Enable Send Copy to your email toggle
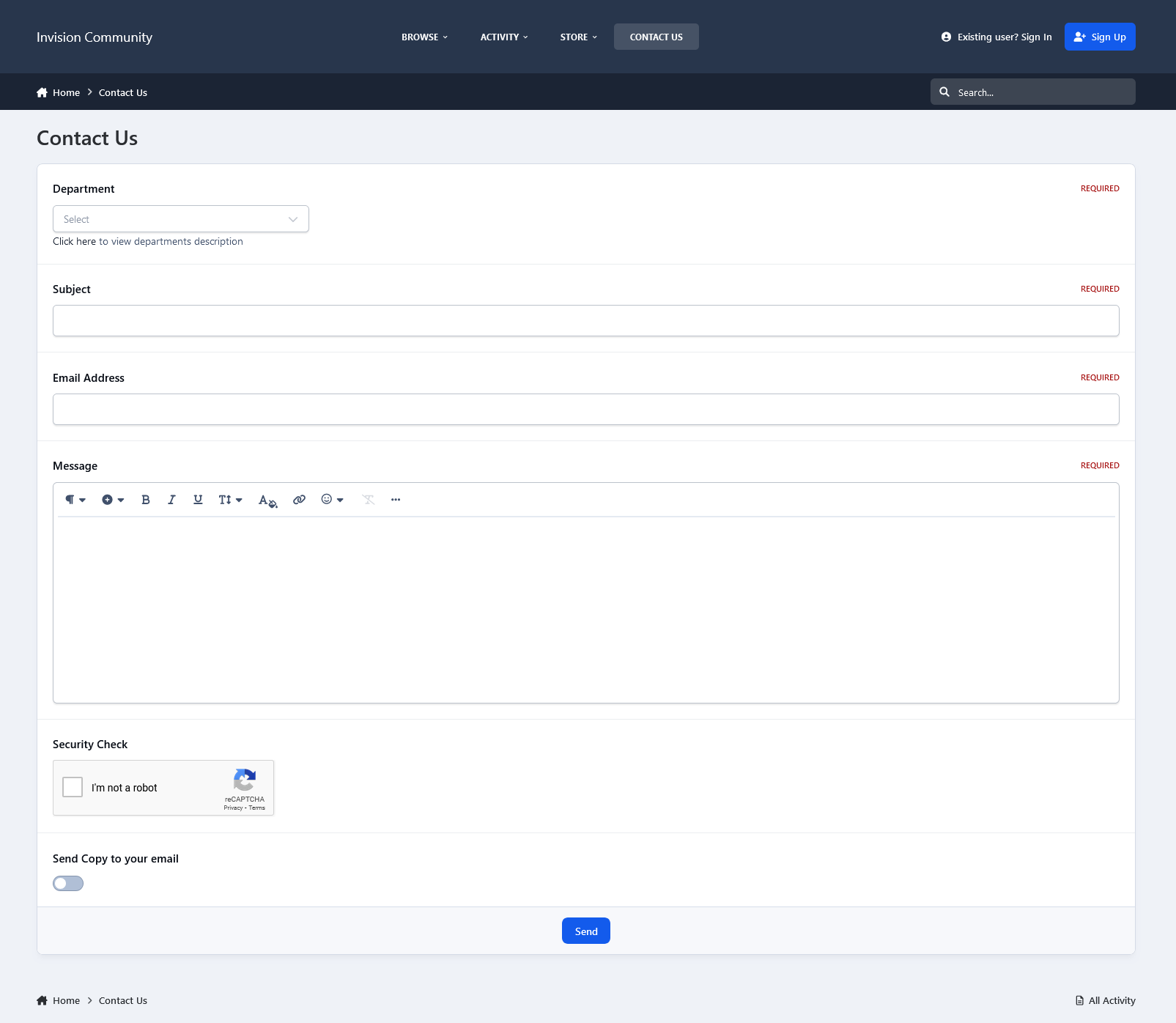Image resolution: width=1176 pixels, height=1023 pixels. click(x=68, y=884)
